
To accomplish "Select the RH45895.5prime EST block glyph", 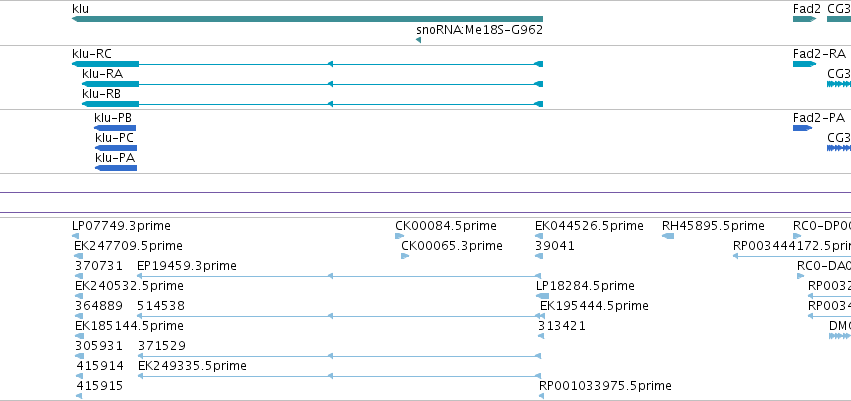I will pos(668,236).
